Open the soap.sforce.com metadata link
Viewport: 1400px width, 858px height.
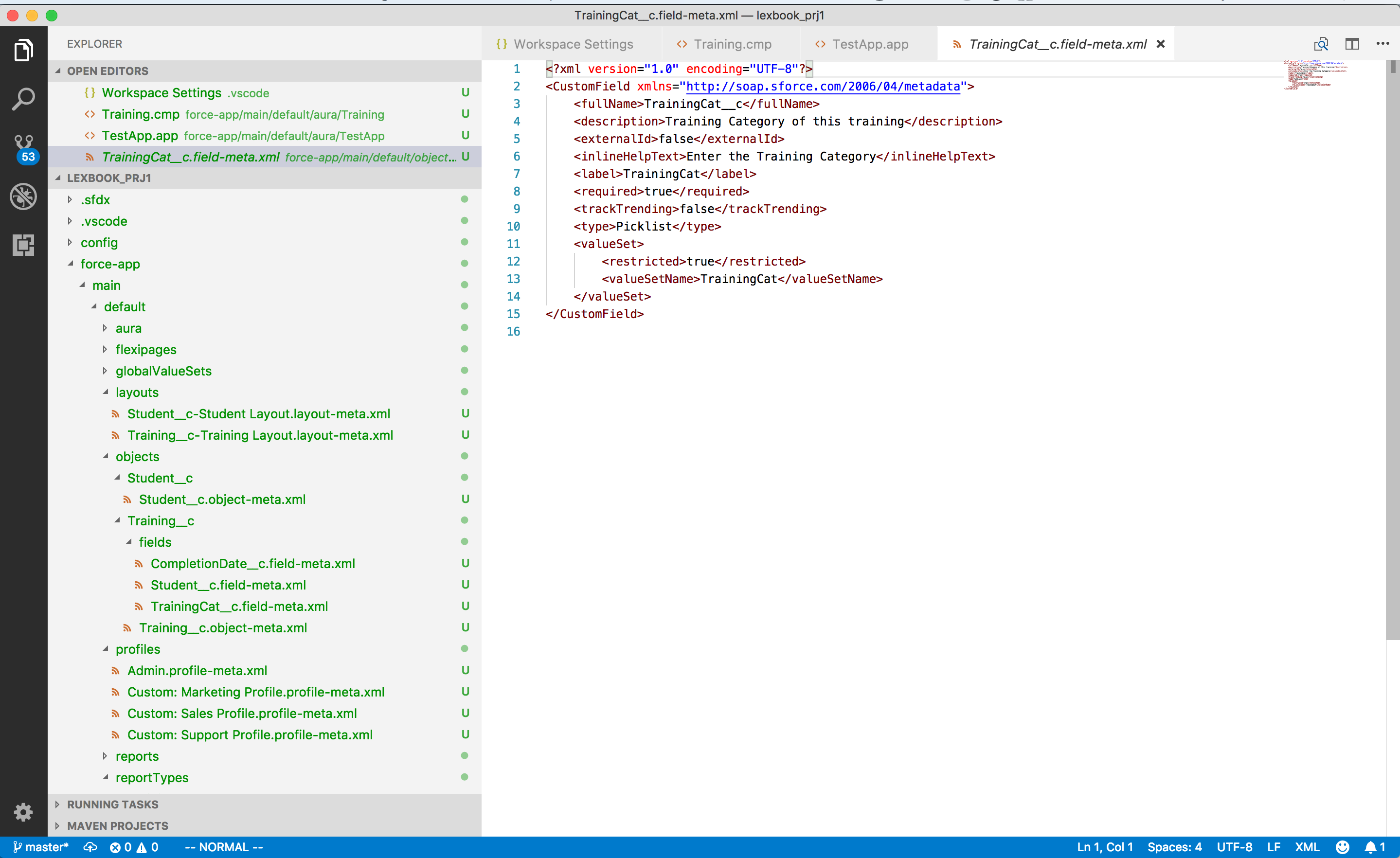(823, 87)
